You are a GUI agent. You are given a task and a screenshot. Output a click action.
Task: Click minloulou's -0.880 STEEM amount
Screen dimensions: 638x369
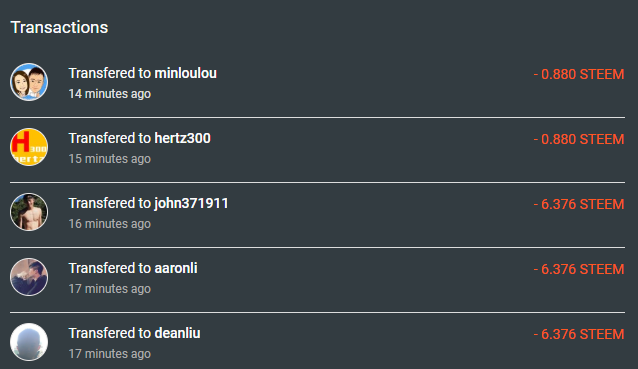[x=579, y=74]
